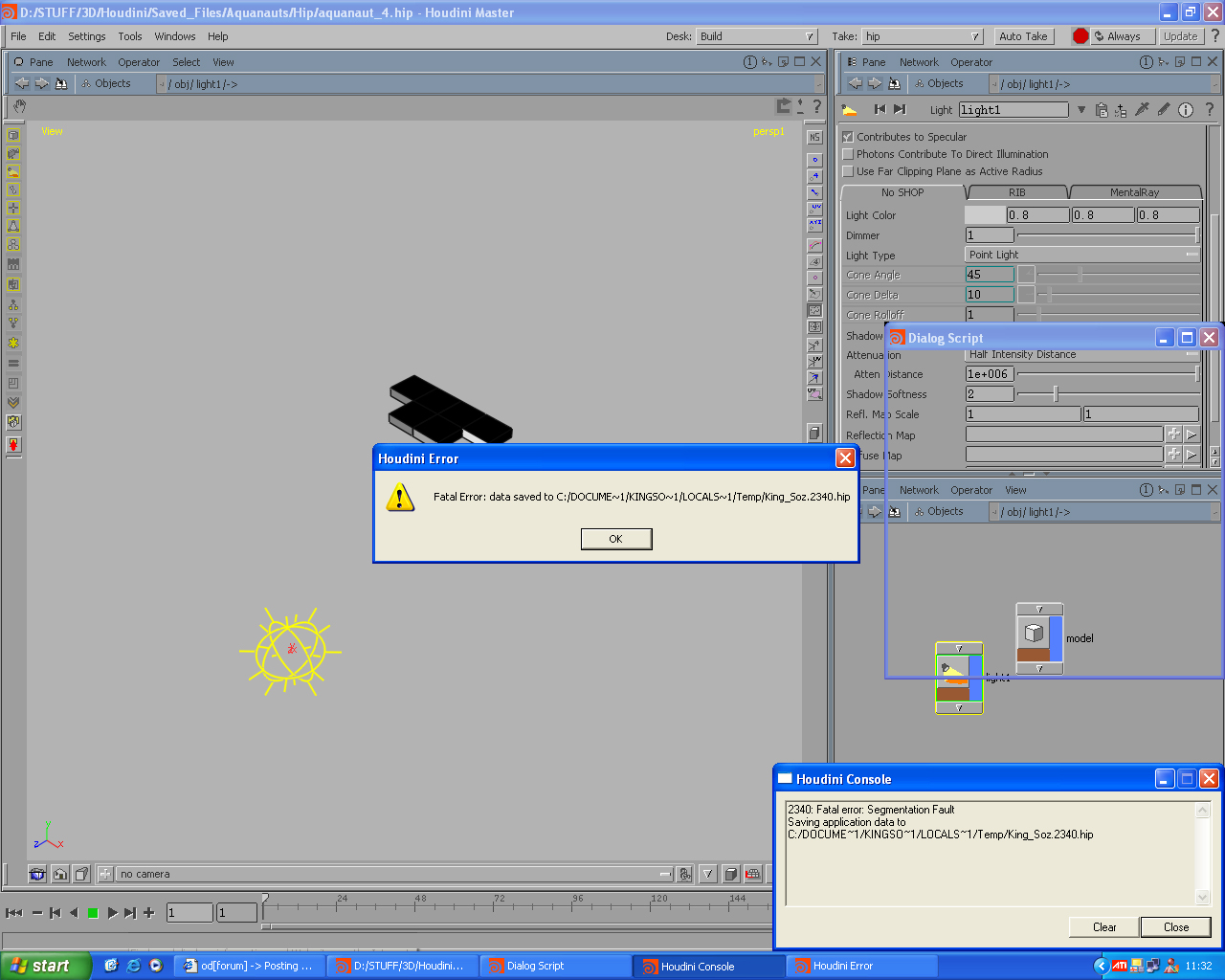Click the red grid icon below viewport
Screen dimensions: 1225x980
tap(753, 874)
